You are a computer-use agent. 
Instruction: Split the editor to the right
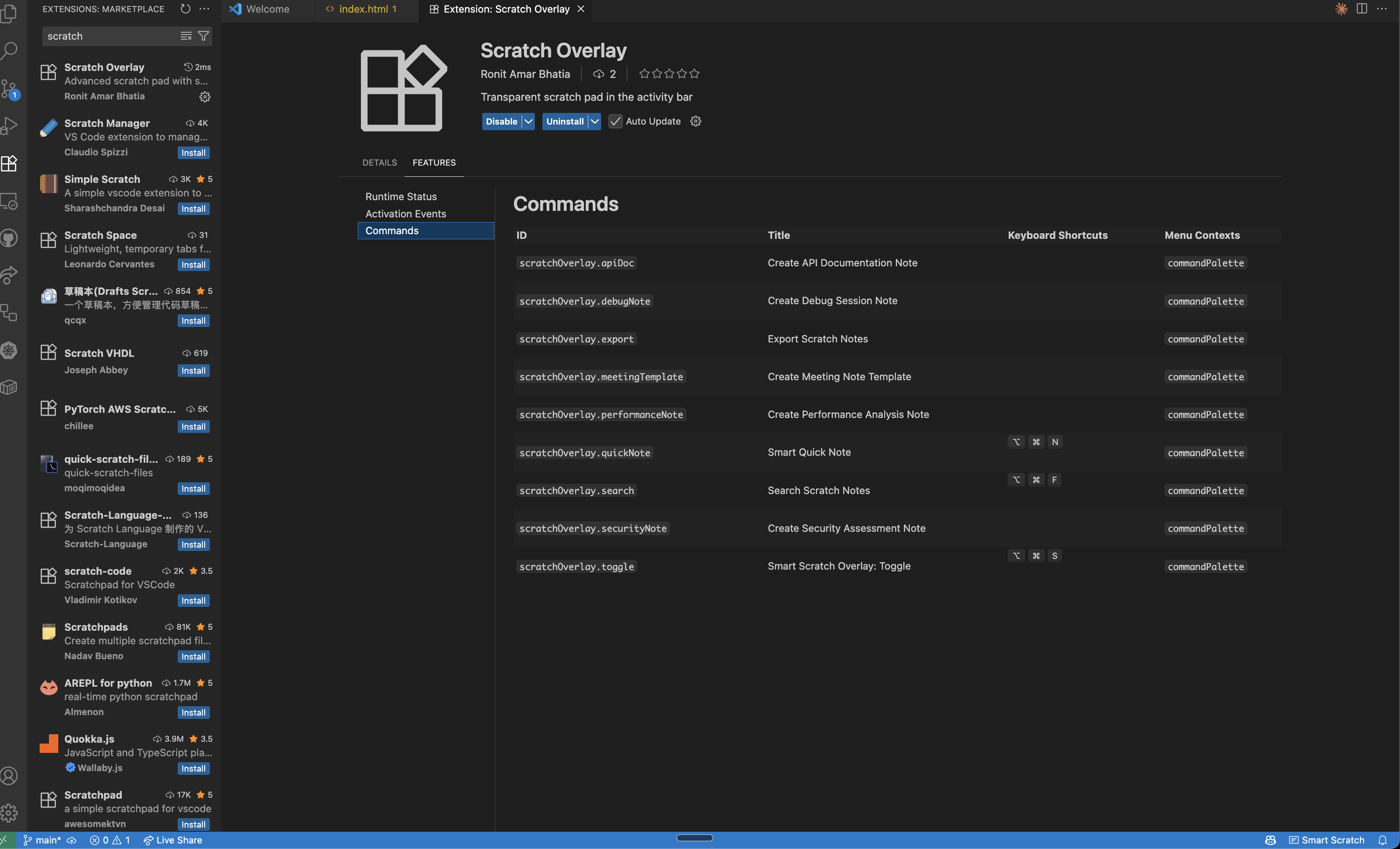(1362, 8)
